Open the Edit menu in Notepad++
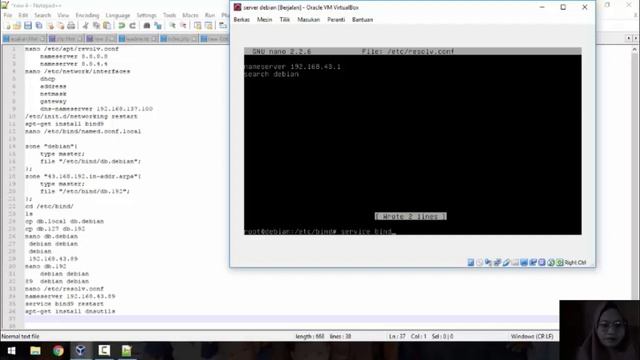This screenshot has width=640, height=360. point(23,15)
